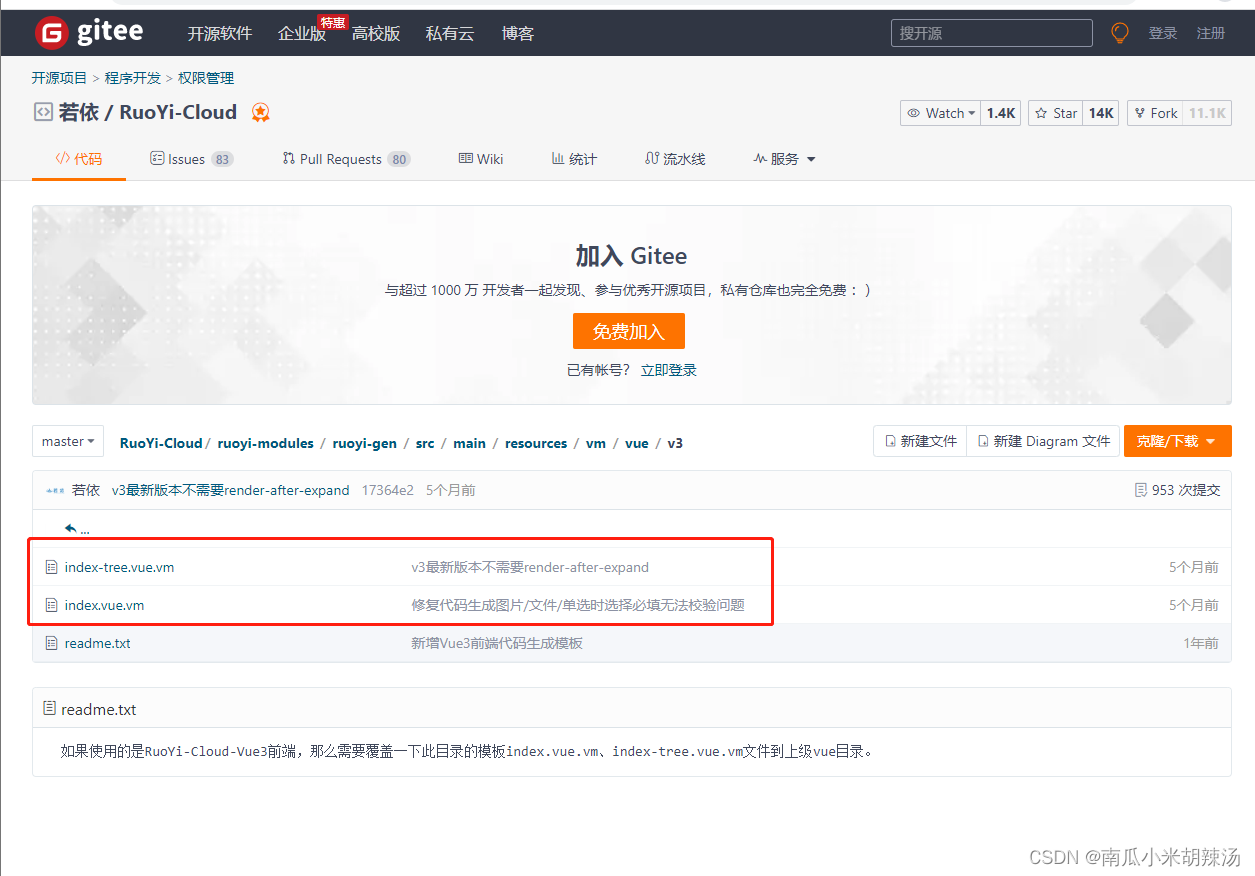Screen dimensions: 1255x876
Task: Expand the 服务 dropdown tab
Action: pyautogui.click(x=784, y=159)
